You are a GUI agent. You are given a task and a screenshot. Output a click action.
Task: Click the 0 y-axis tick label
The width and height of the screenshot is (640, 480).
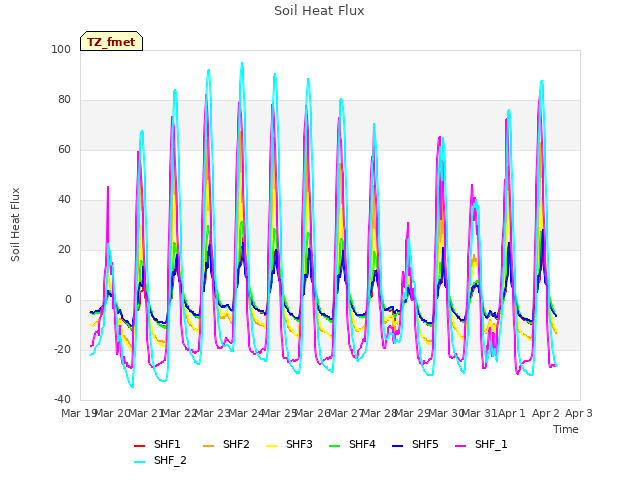pos(68,300)
